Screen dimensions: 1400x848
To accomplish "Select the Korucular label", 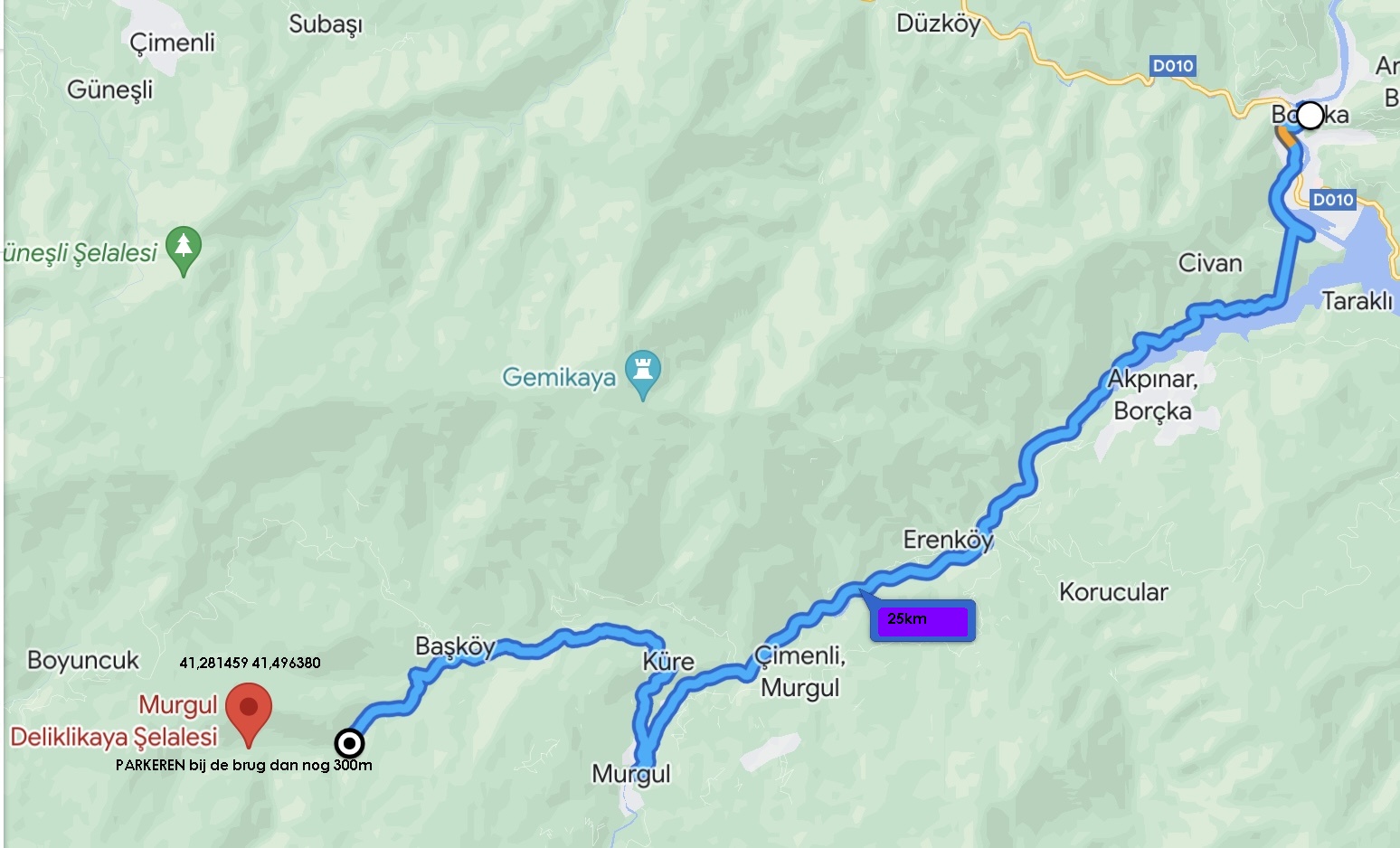I will point(1113,592).
